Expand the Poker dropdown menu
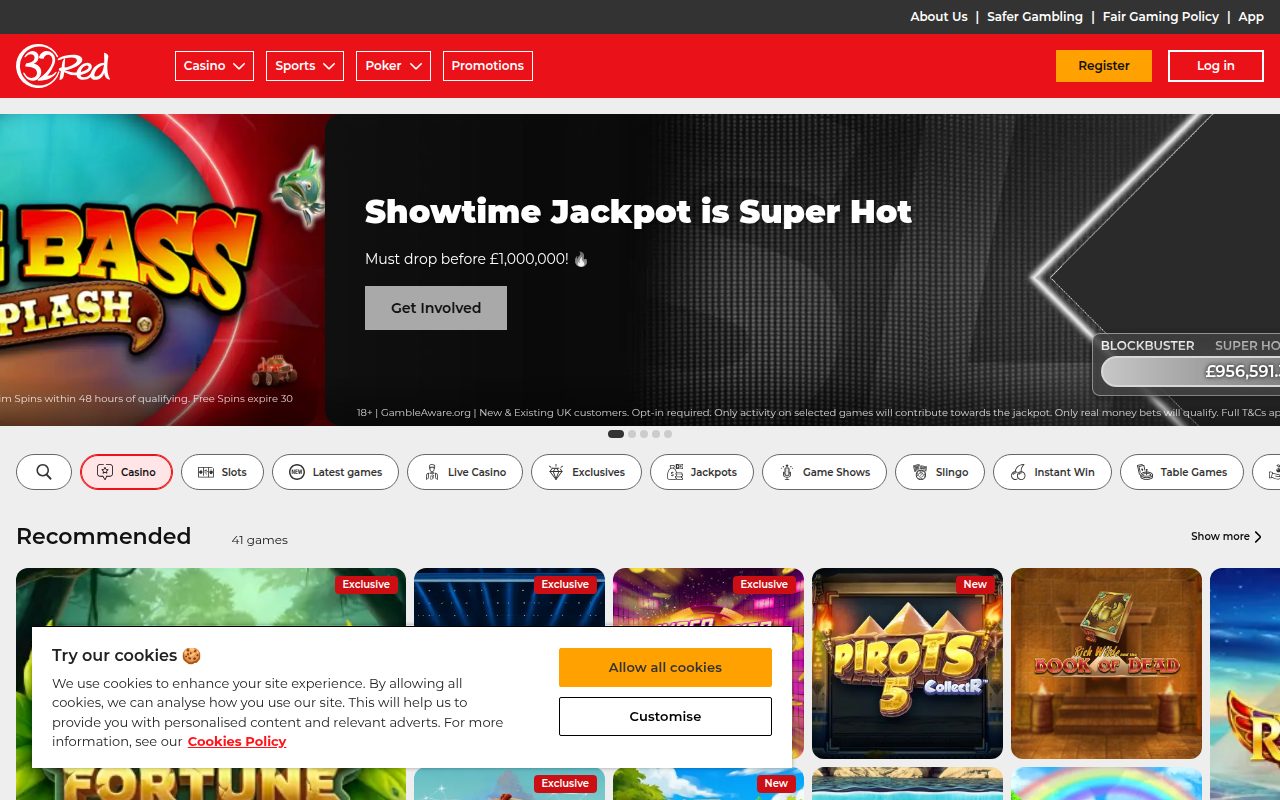The height and width of the screenshot is (800, 1280). pyautogui.click(x=393, y=66)
